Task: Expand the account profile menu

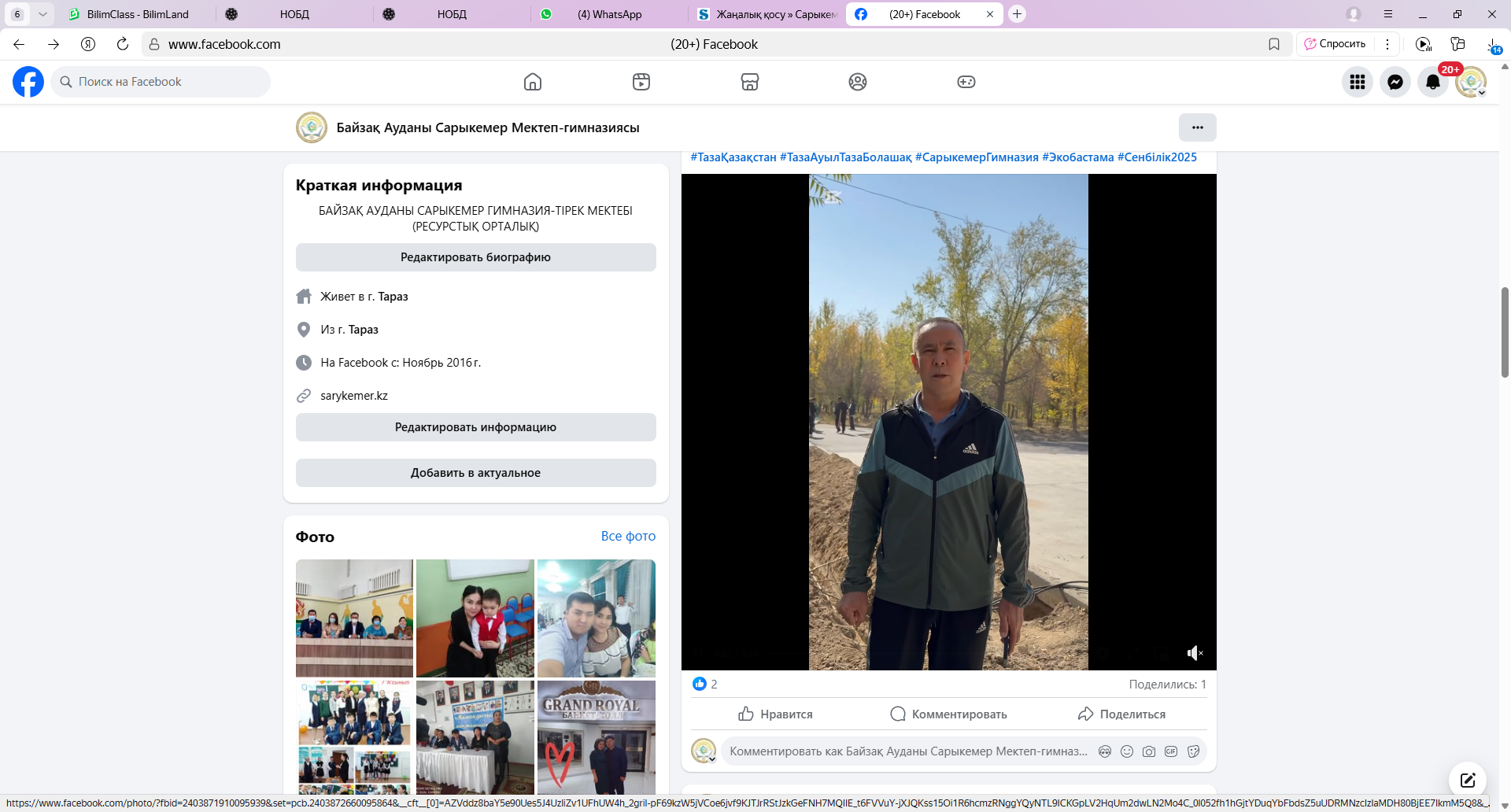Action: [1471, 82]
